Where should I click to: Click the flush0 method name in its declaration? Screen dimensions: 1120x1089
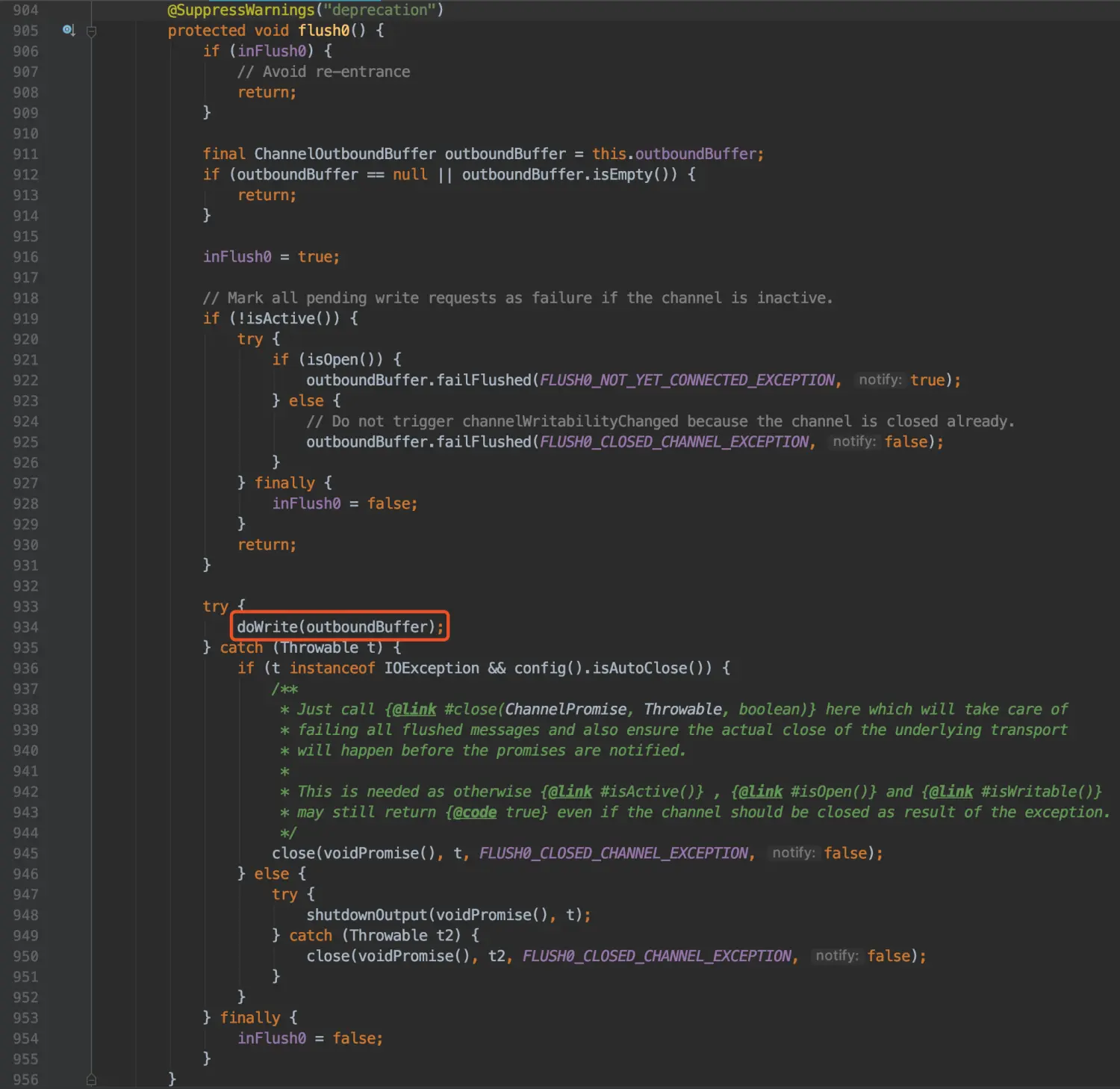click(324, 31)
